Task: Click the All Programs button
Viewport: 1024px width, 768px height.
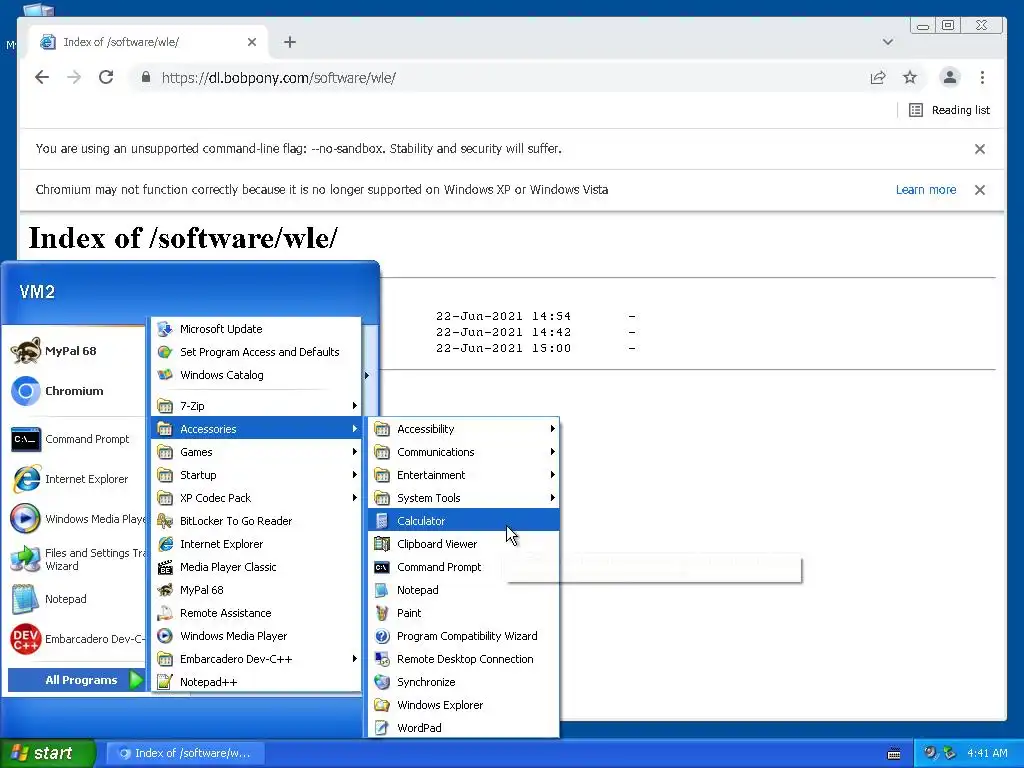Action: [76, 680]
